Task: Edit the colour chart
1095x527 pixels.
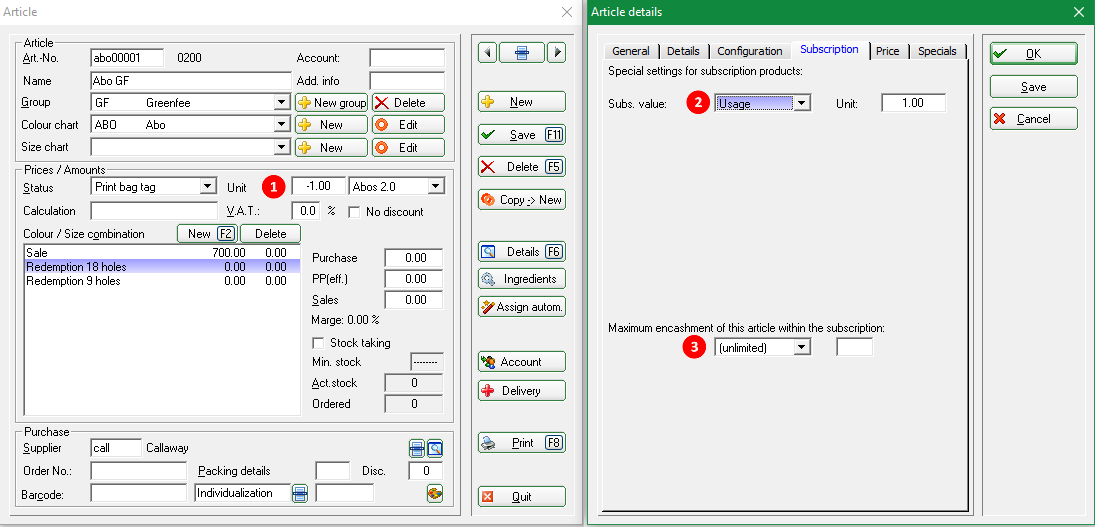Action: (409, 125)
